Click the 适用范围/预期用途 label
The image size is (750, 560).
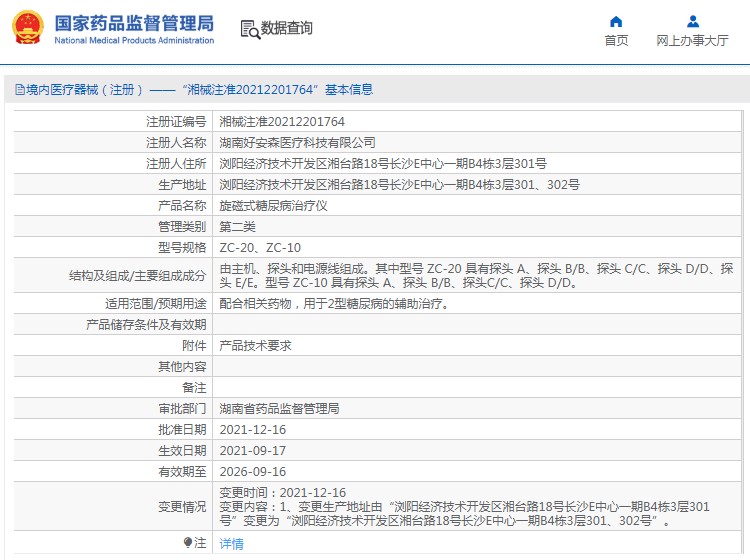pyautogui.click(x=156, y=304)
